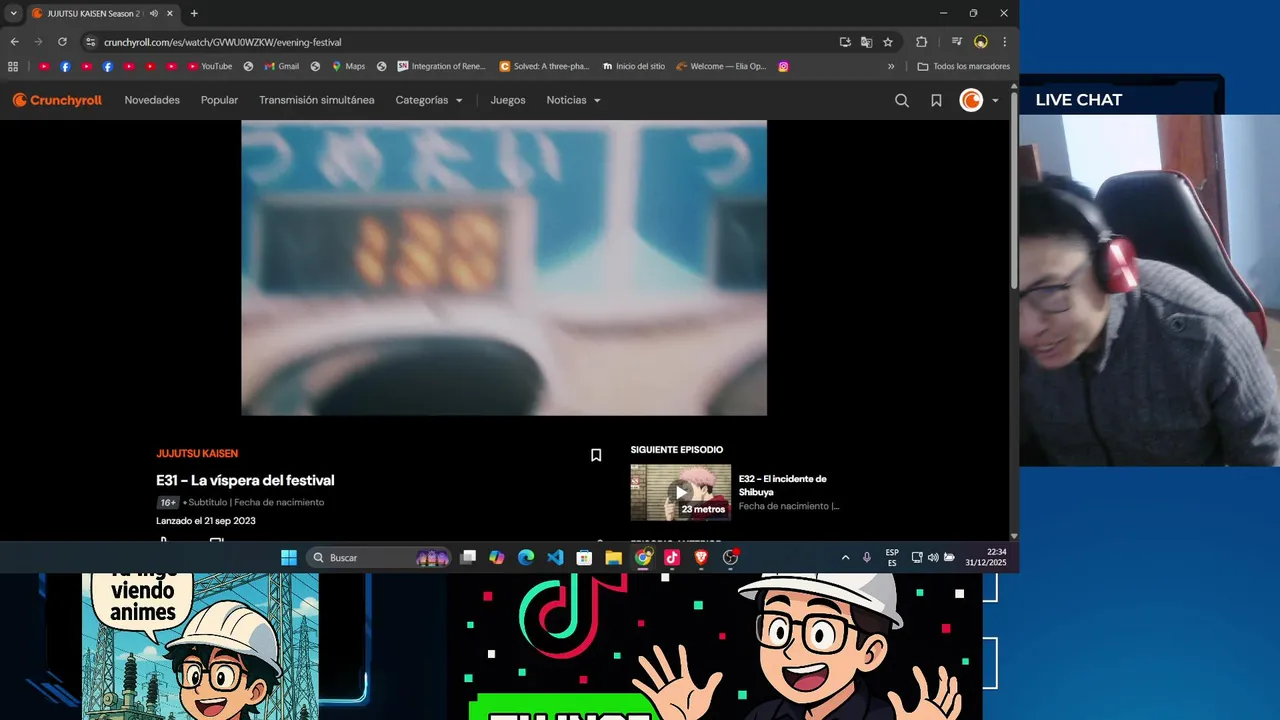Open the watchlist bookmark icon in Crunchyroll header
Image resolution: width=1280 pixels, height=720 pixels.
tap(936, 100)
